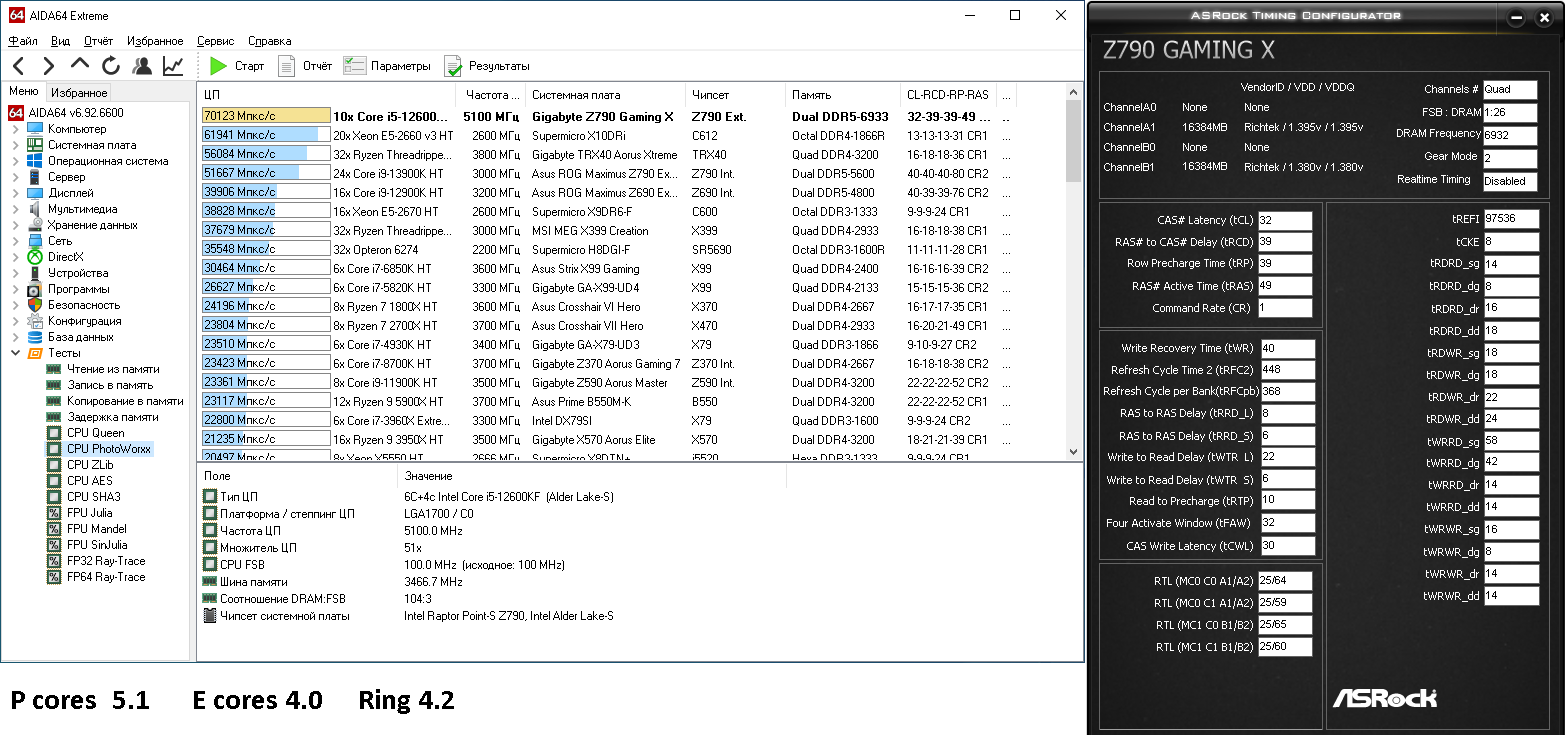This screenshot has height=735, width=1565.
Task: Click the CAS# Latency (tCL) field
Action: (x=1285, y=221)
